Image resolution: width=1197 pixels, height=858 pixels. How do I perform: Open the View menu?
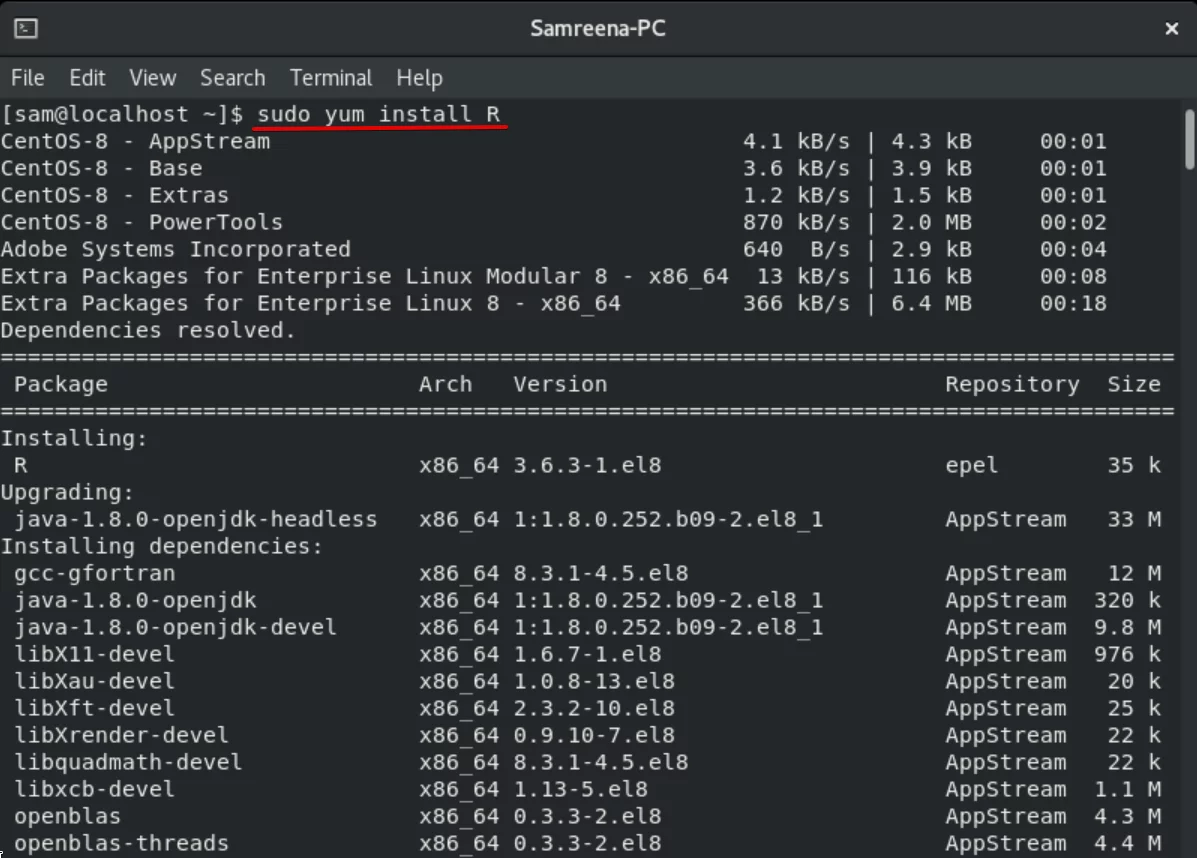[153, 78]
